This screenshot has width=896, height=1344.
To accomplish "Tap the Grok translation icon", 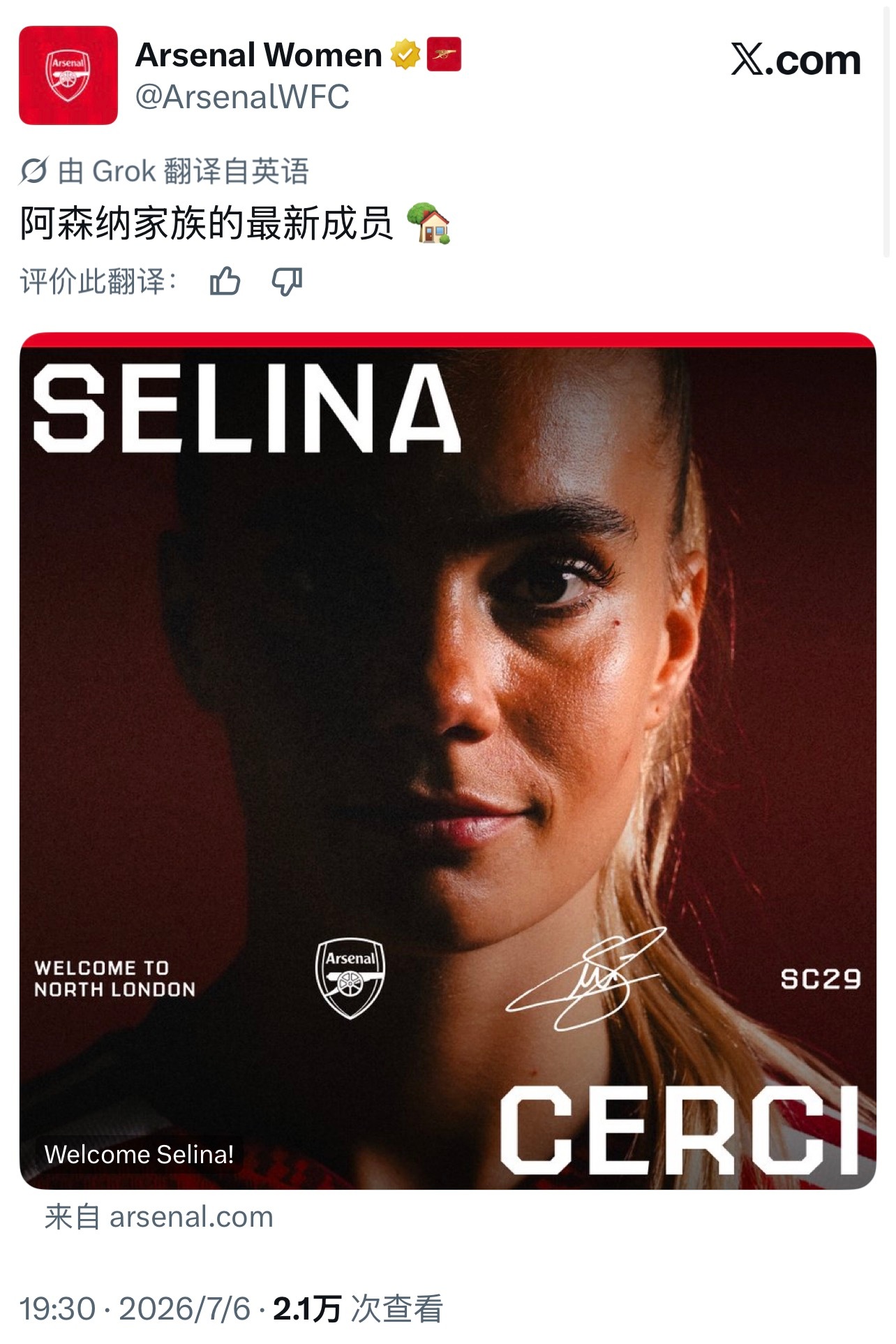I will tap(33, 171).
